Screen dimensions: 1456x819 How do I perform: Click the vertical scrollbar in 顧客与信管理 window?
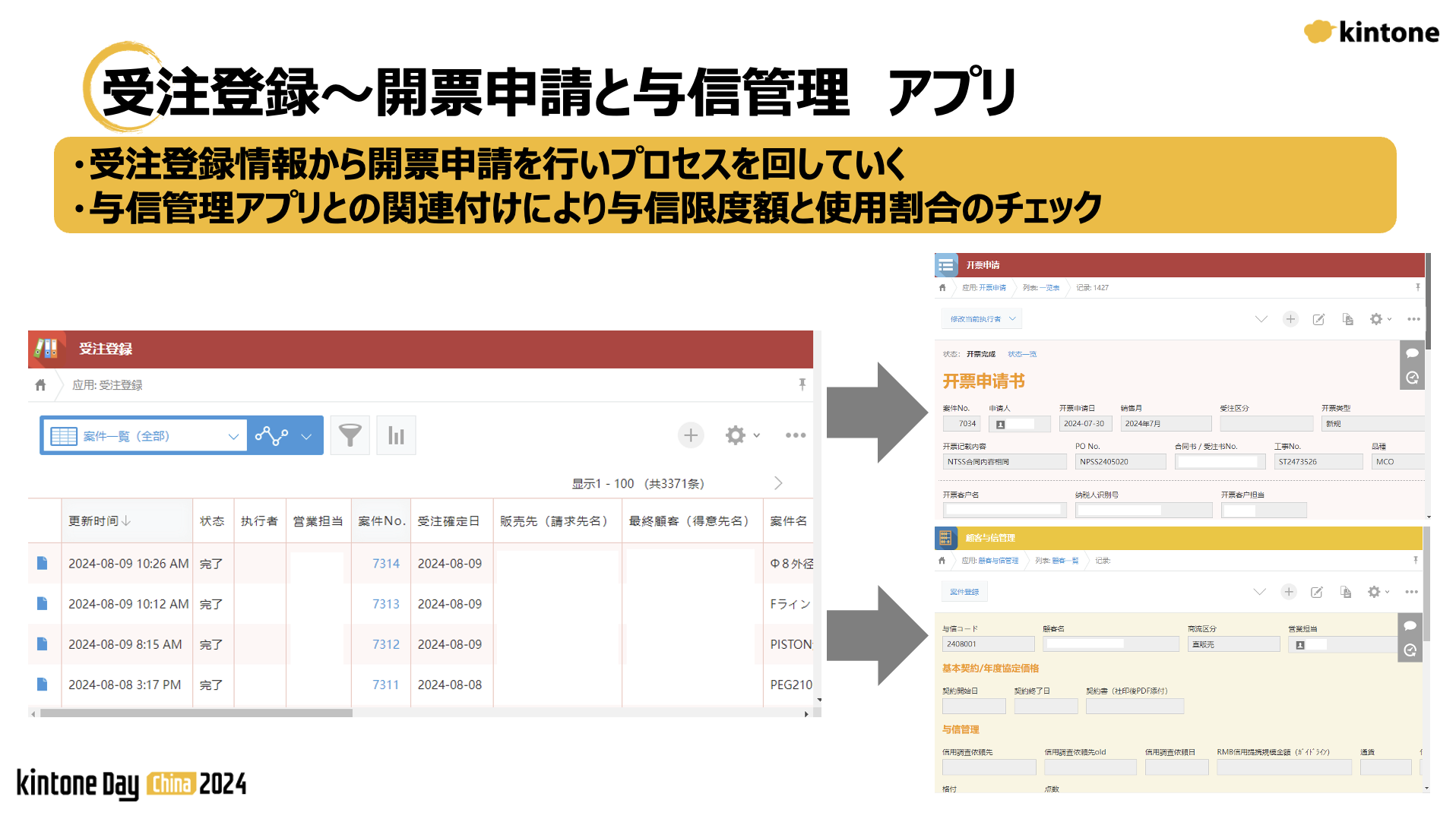point(1426,585)
